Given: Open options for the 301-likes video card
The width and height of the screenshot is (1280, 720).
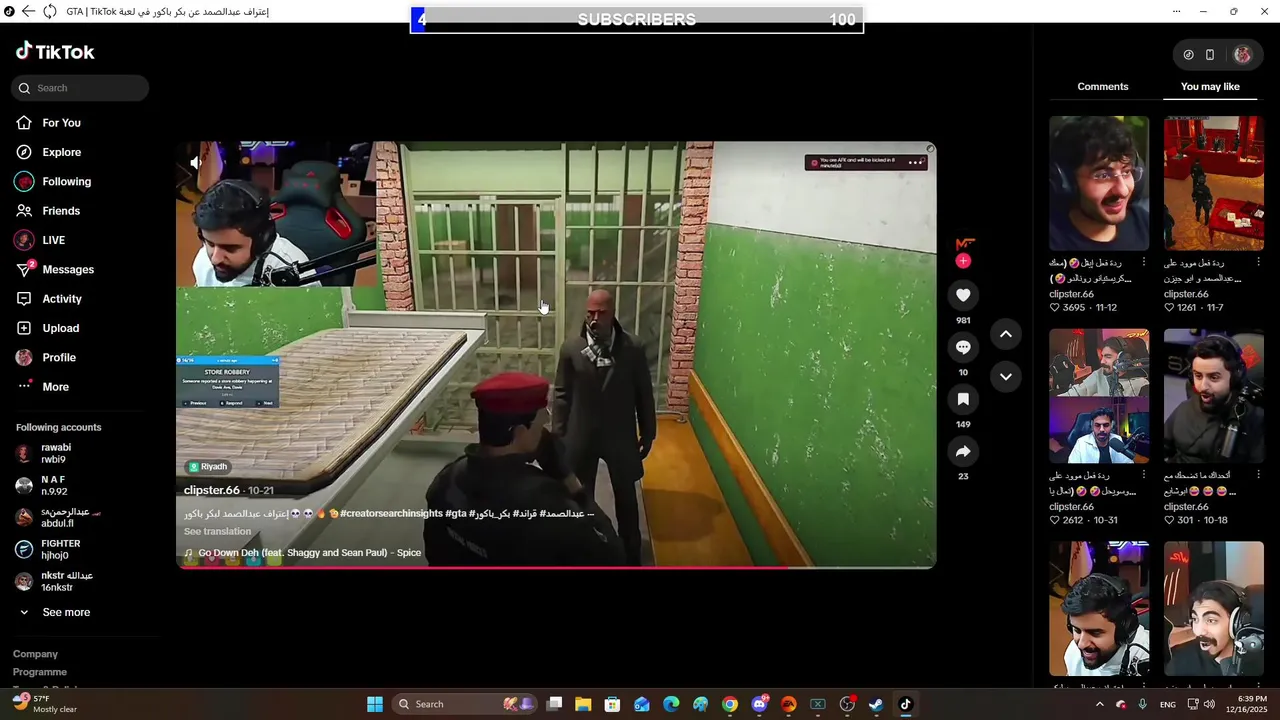Looking at the screenshot, I should 1259,475.
